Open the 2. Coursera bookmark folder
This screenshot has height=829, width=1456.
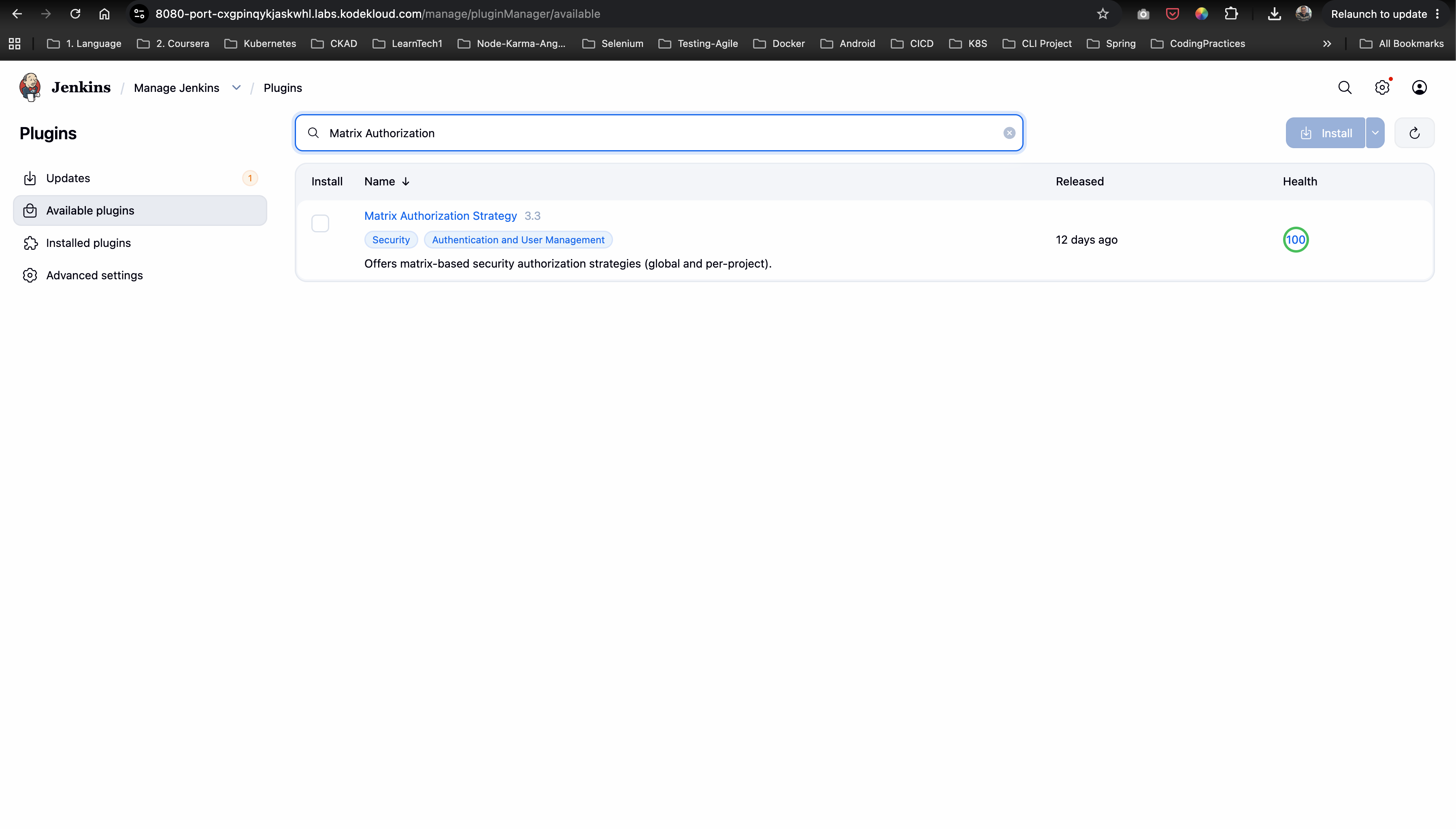point(173,44)
